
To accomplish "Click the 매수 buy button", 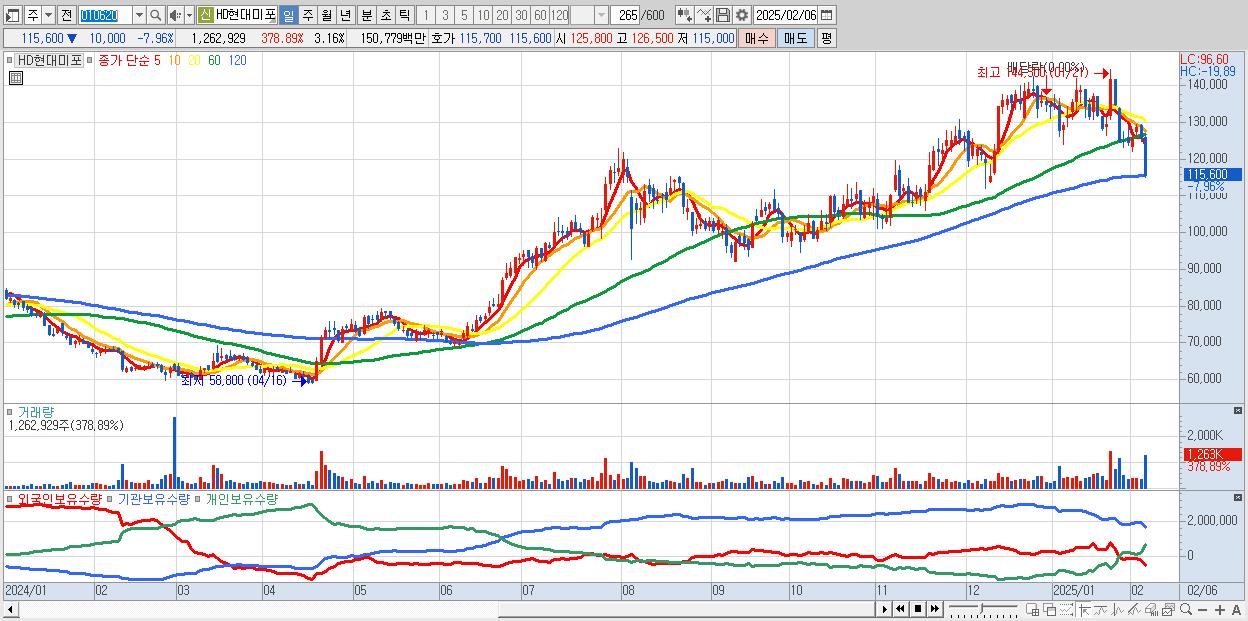I will tap(757, 38).
